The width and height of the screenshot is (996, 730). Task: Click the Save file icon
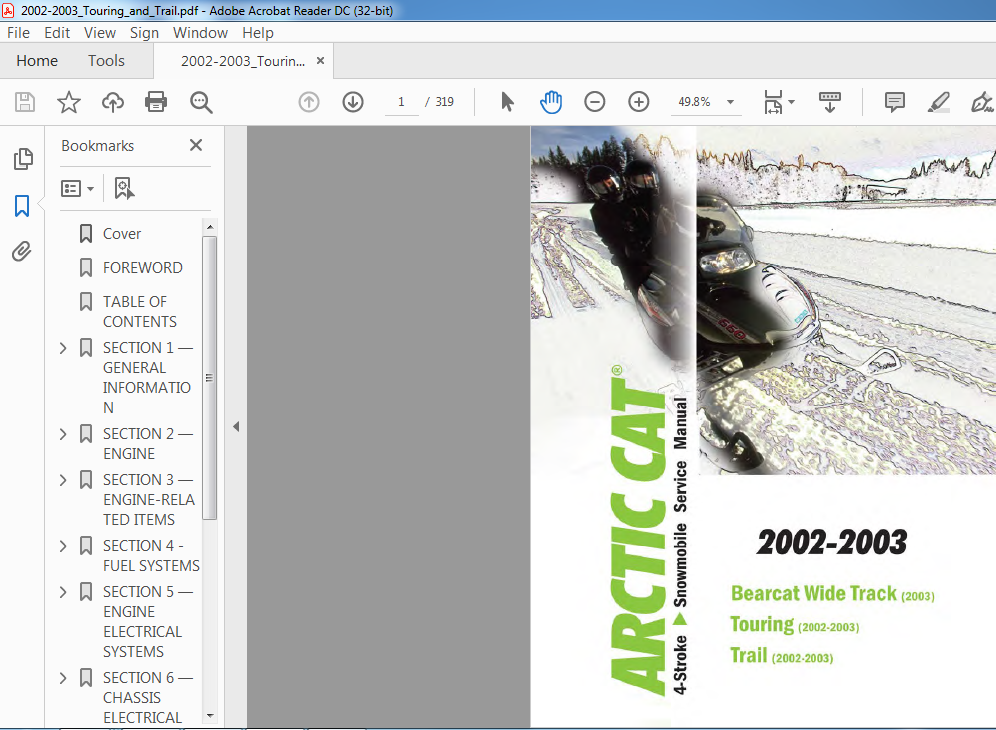click(25, 102)
